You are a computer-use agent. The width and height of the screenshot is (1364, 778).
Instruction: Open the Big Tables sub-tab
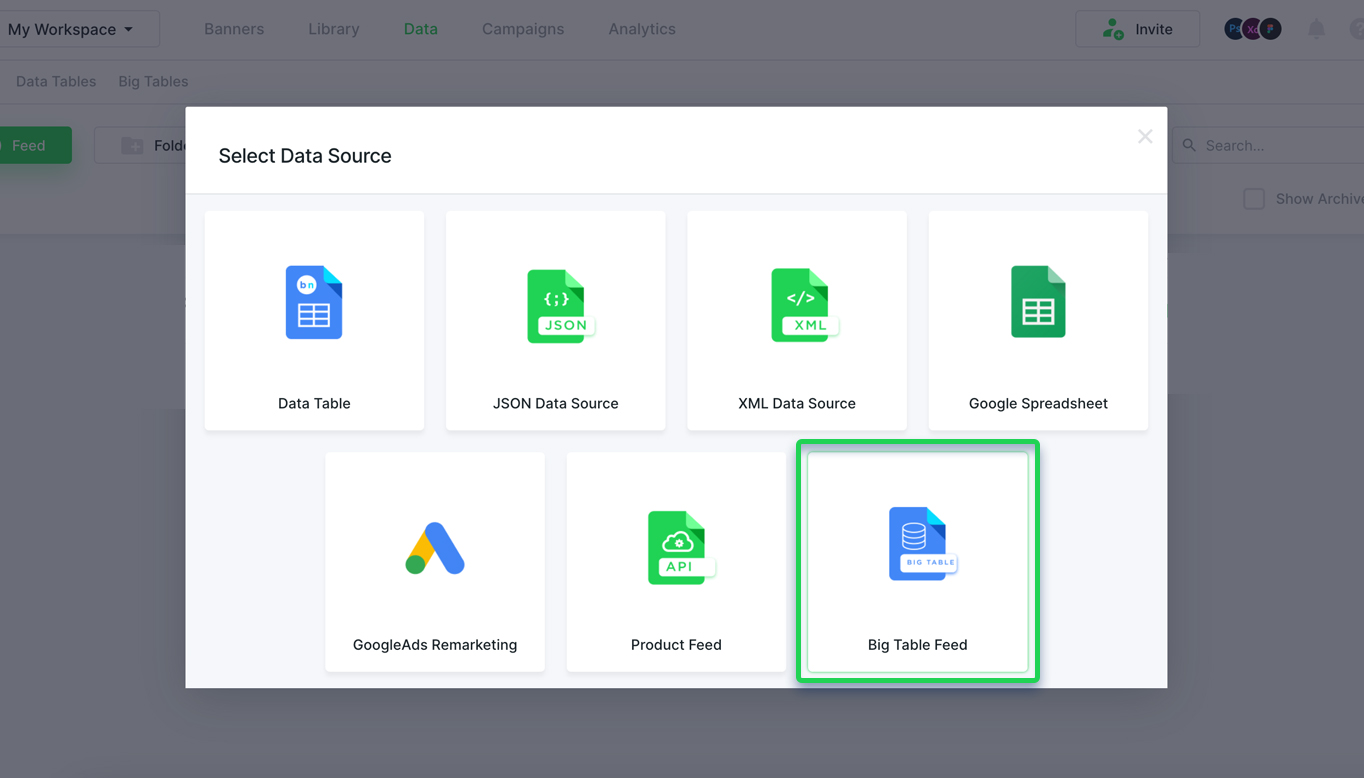(x=153, y=81)
